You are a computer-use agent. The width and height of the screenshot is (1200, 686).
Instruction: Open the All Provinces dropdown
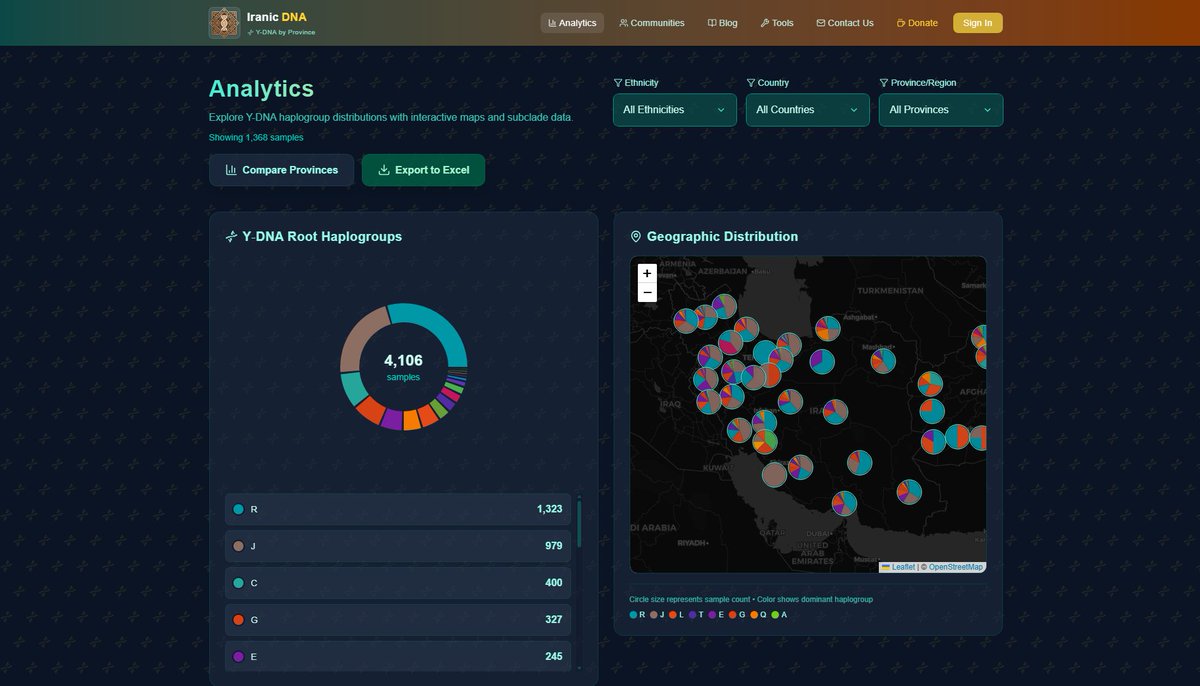[x=941, y=110]
